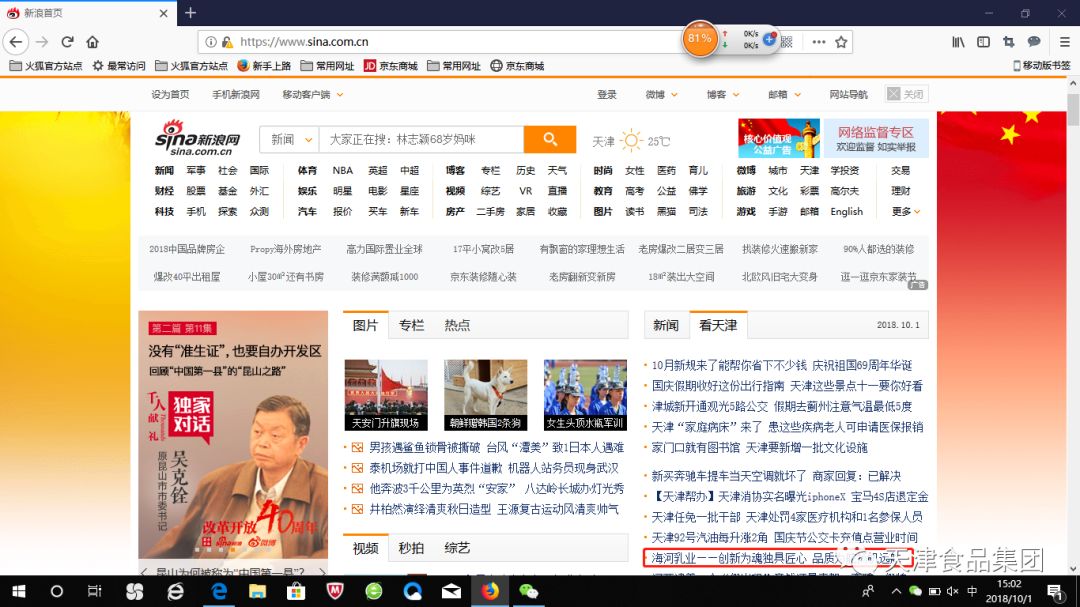Click the chat bubble toolbar icon
Viewport: 1080px width, 607px height.
click(x=1034, y=42)
